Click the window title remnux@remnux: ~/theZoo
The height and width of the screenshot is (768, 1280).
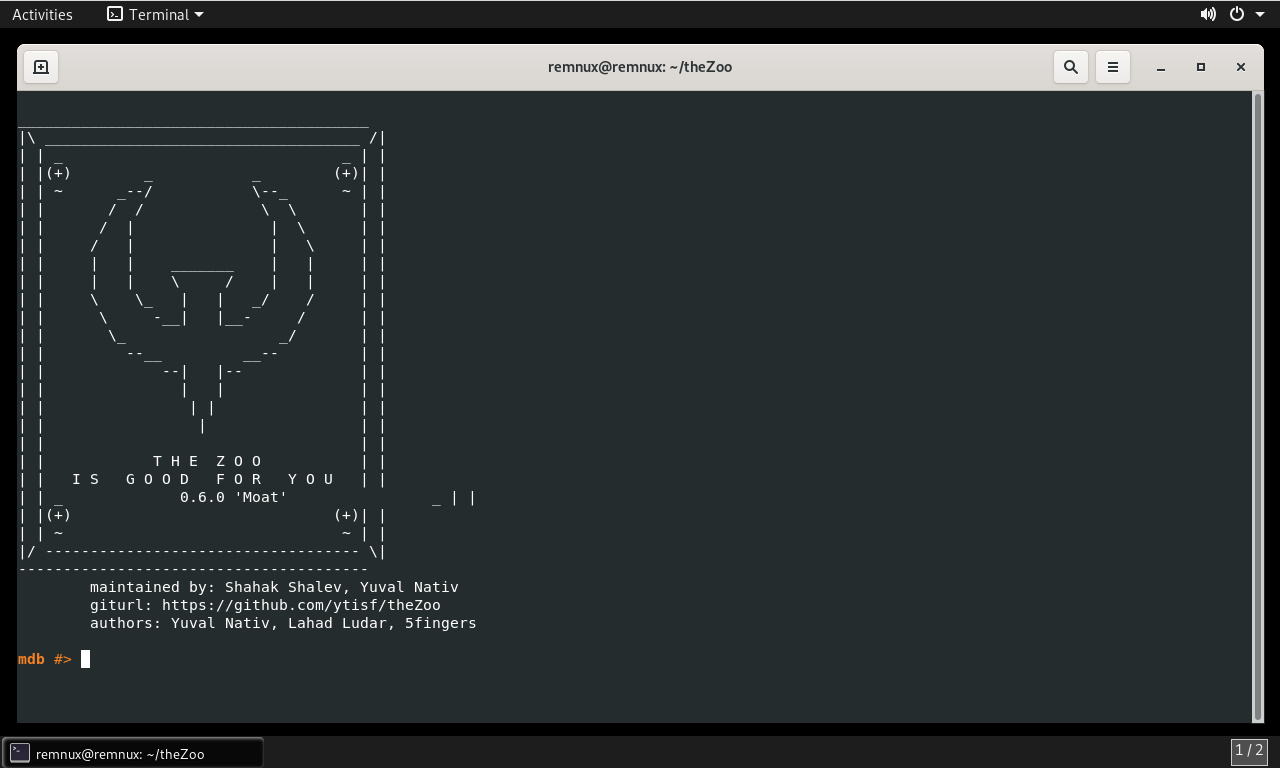640,67
